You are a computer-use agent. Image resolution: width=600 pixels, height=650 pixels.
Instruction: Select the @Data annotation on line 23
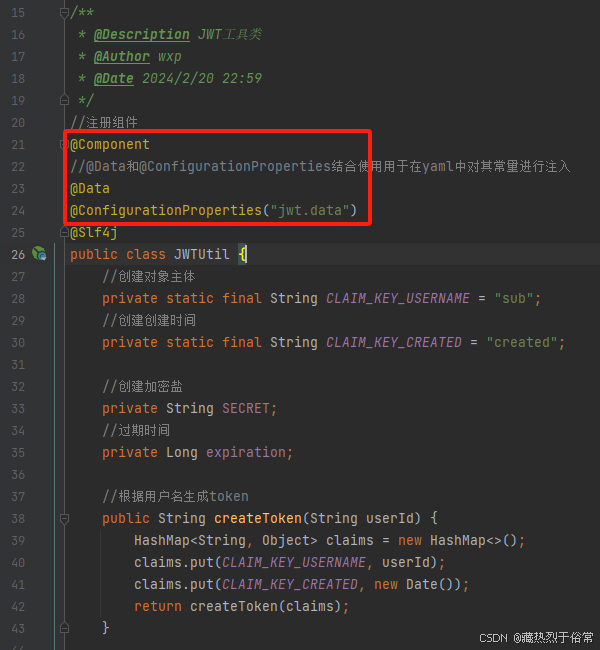[90, 188]
